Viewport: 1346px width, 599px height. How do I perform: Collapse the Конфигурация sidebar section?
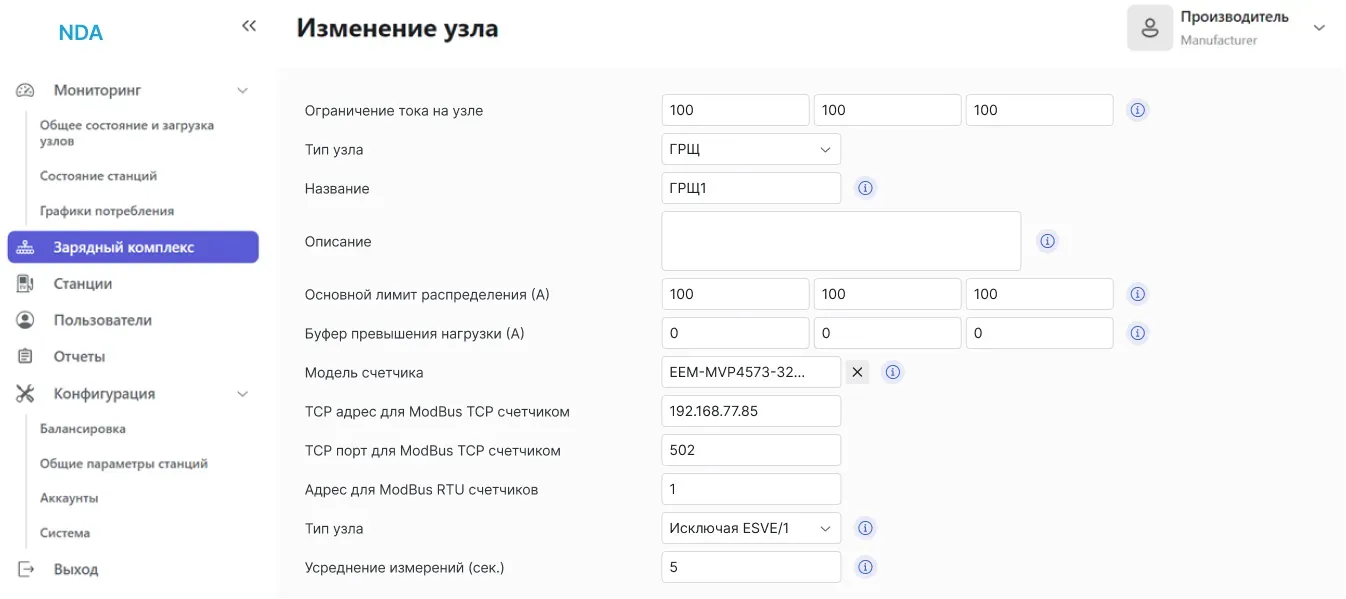(242, 394)
